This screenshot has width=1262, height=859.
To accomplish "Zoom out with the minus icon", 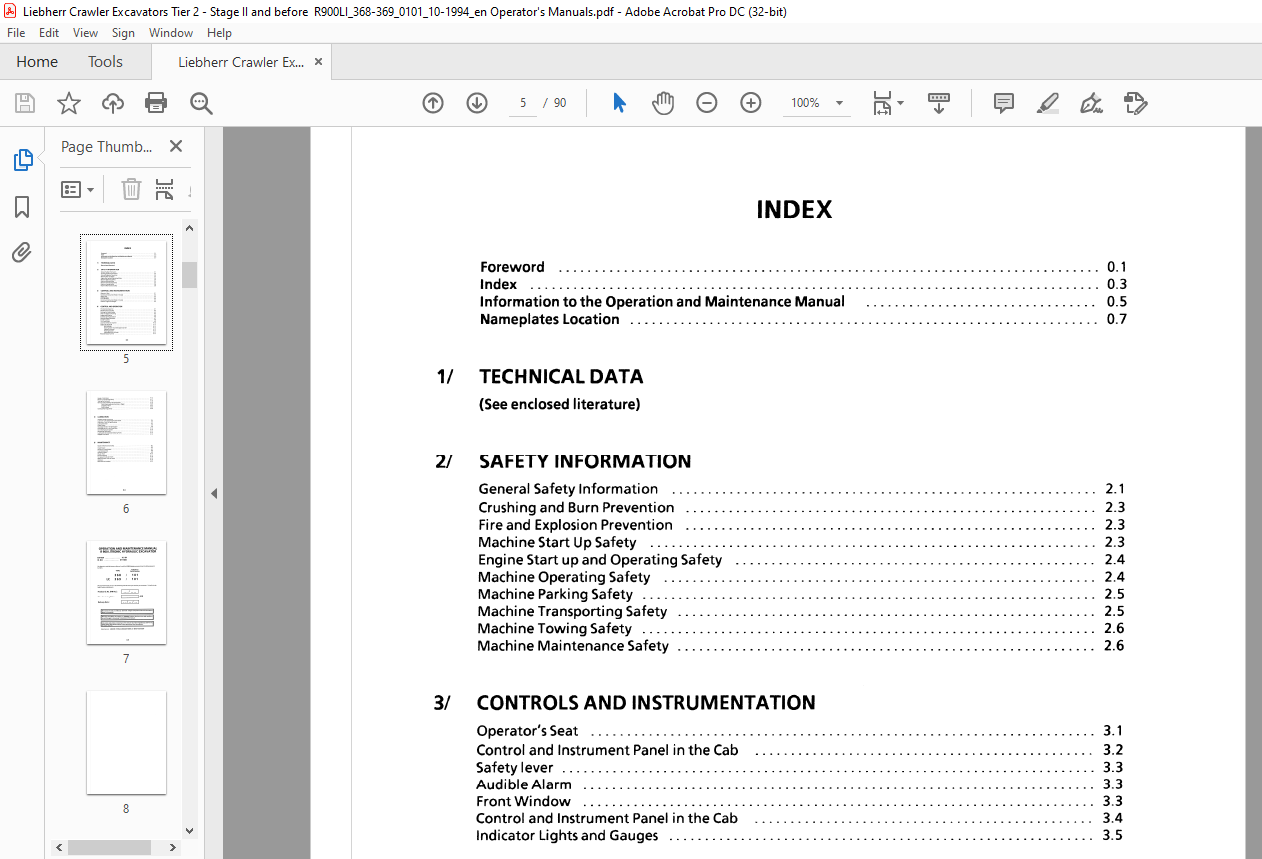I will click(x=707, y=103).
